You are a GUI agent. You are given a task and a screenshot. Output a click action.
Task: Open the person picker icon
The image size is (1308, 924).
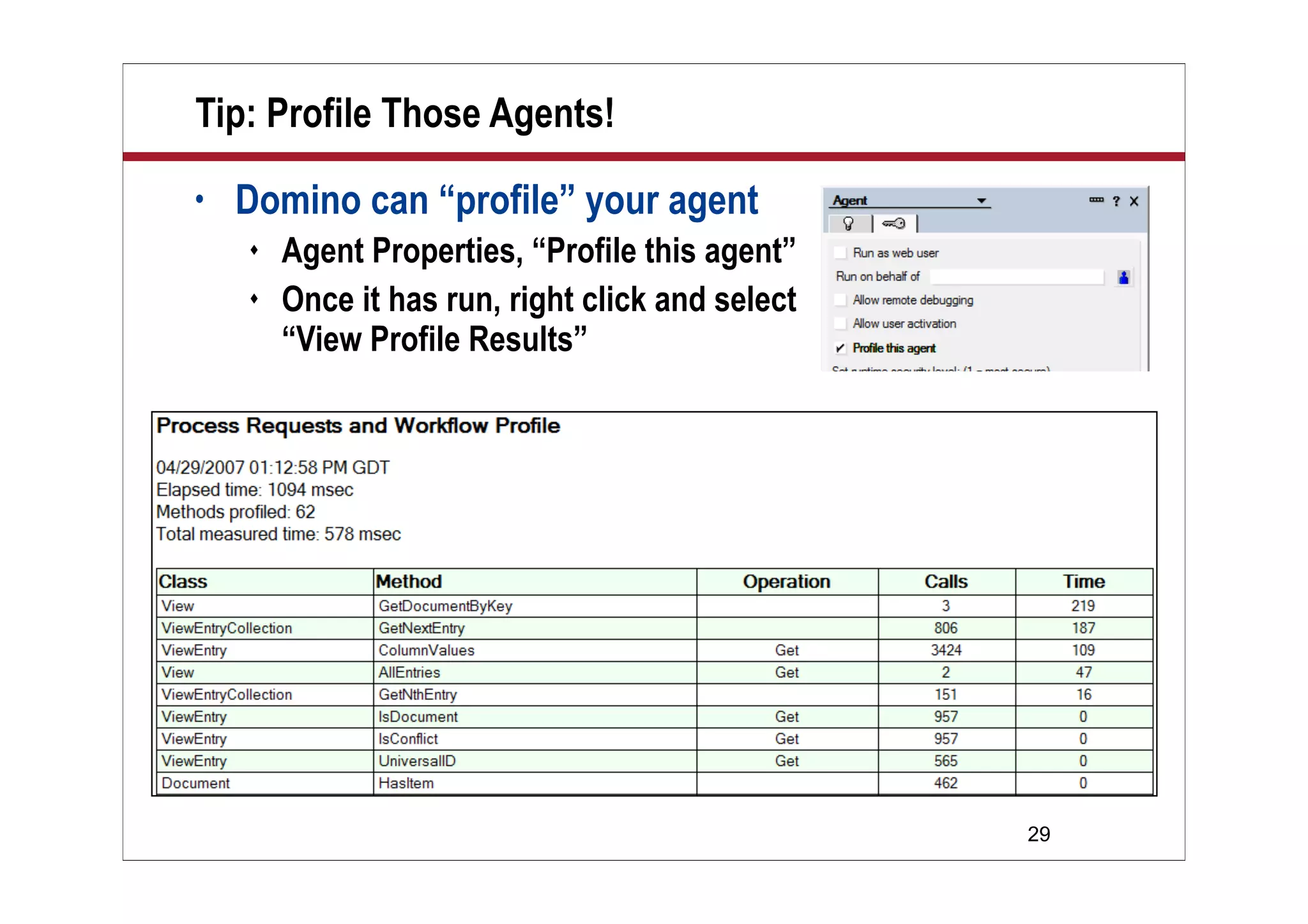click(x=1123, y=277)
